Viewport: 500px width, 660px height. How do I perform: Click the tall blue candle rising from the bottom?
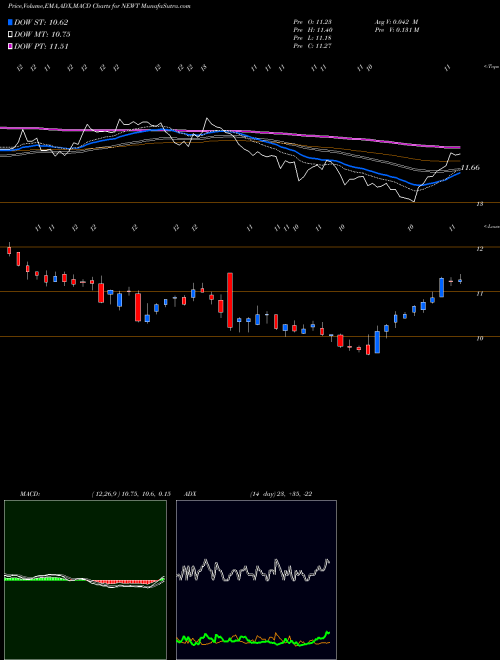click(377, 342)
